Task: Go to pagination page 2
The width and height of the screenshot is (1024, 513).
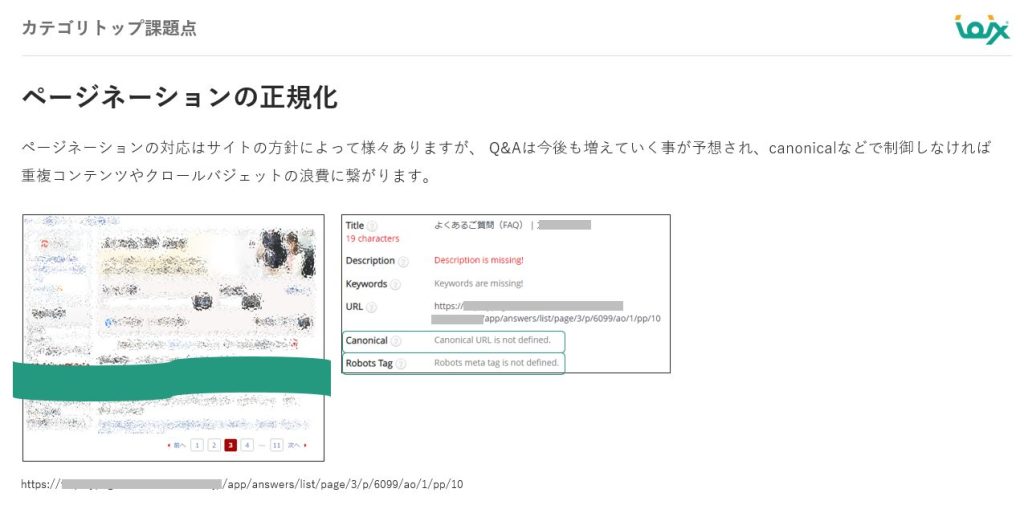Action: [214, 445]
